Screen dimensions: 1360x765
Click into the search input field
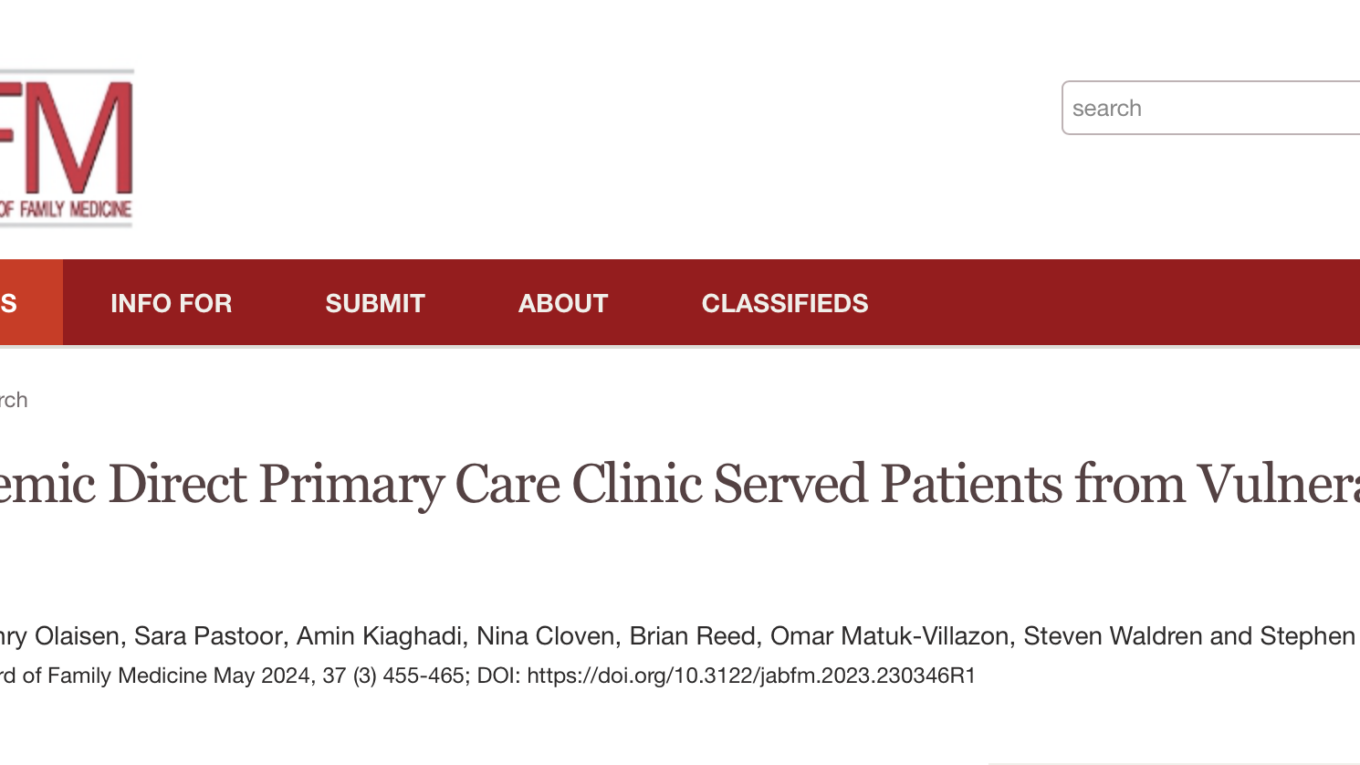(x=1210, y=108)
